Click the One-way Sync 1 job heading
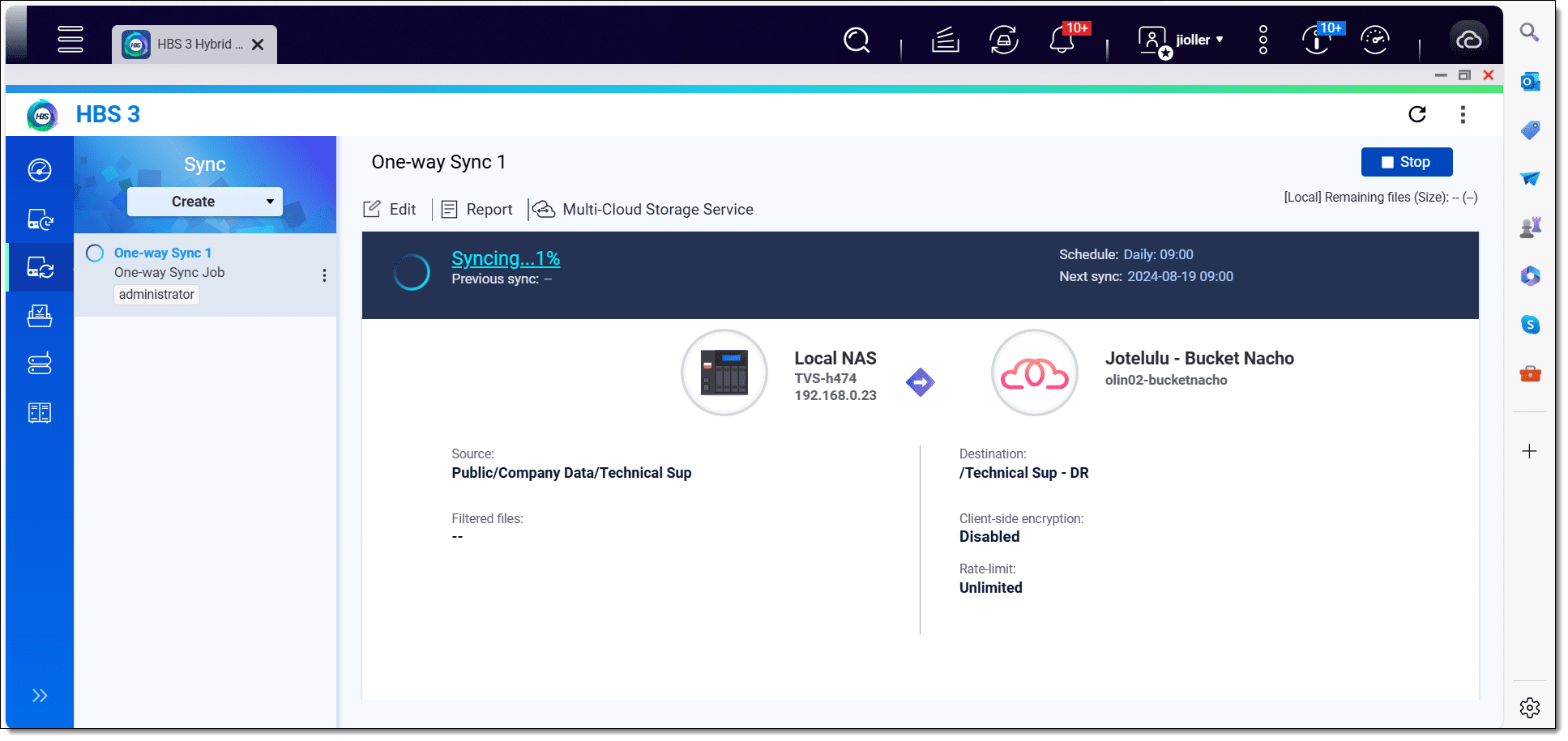 pyautogui.click(x=438, y=162)
